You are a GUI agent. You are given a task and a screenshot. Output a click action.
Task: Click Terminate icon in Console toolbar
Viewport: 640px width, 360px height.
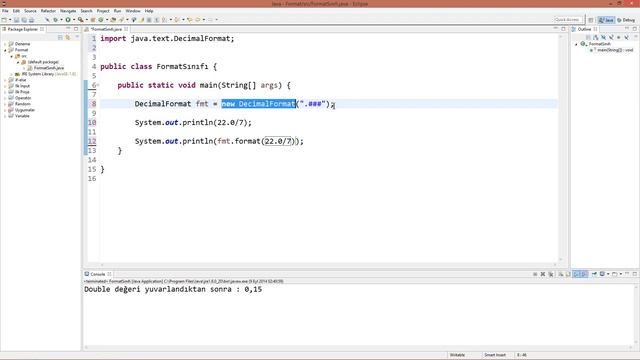[535, 274]
